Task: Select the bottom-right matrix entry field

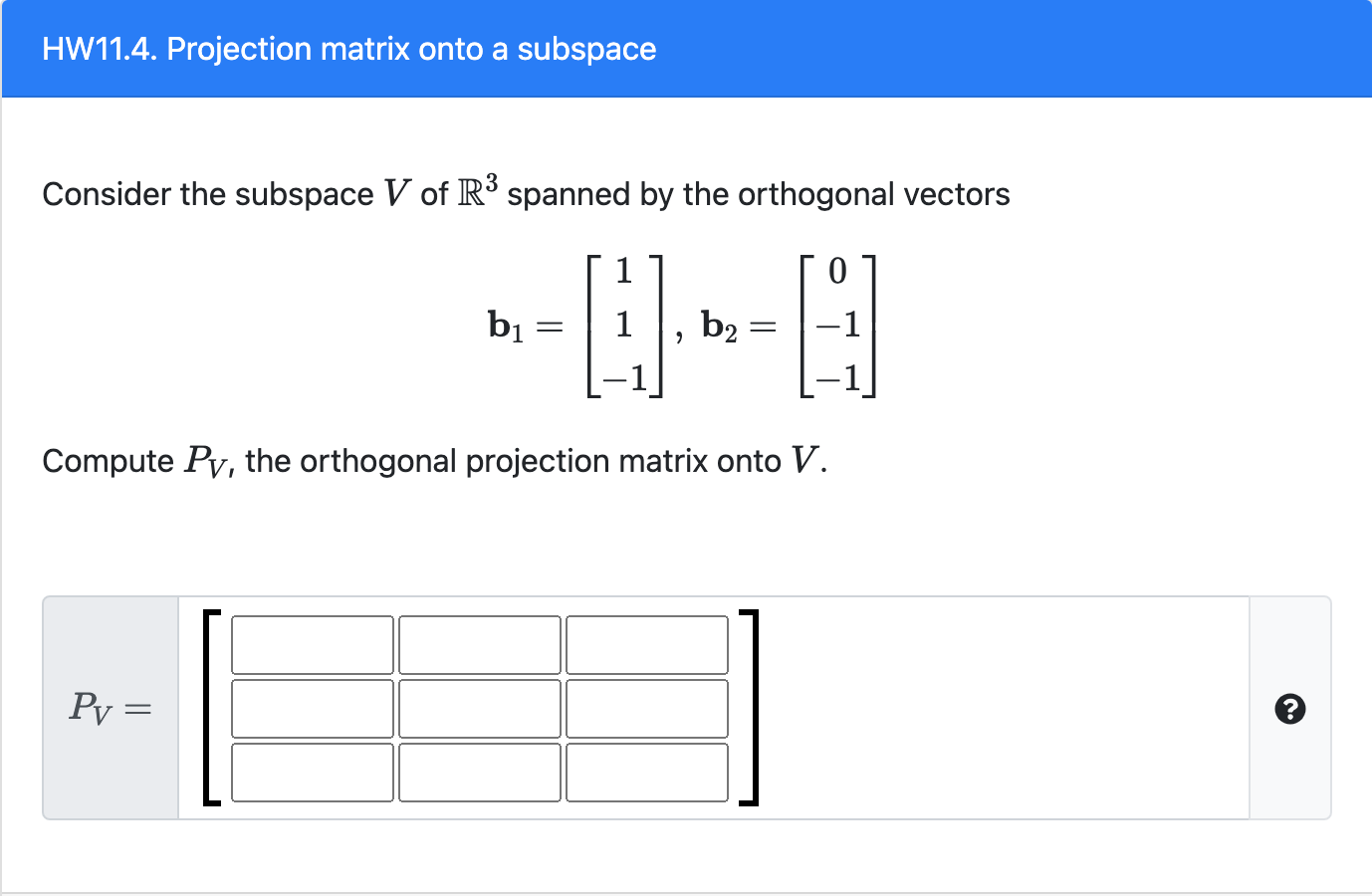Action: pos(647,772)
